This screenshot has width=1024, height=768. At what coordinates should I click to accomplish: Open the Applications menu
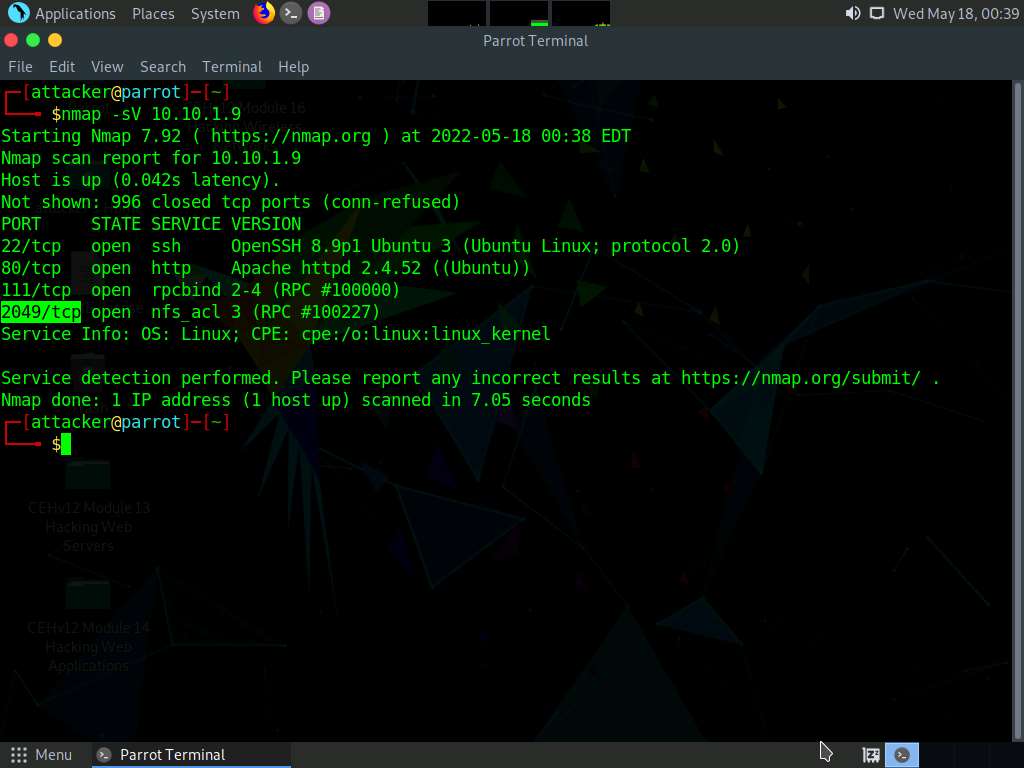(x=75, y=14)
